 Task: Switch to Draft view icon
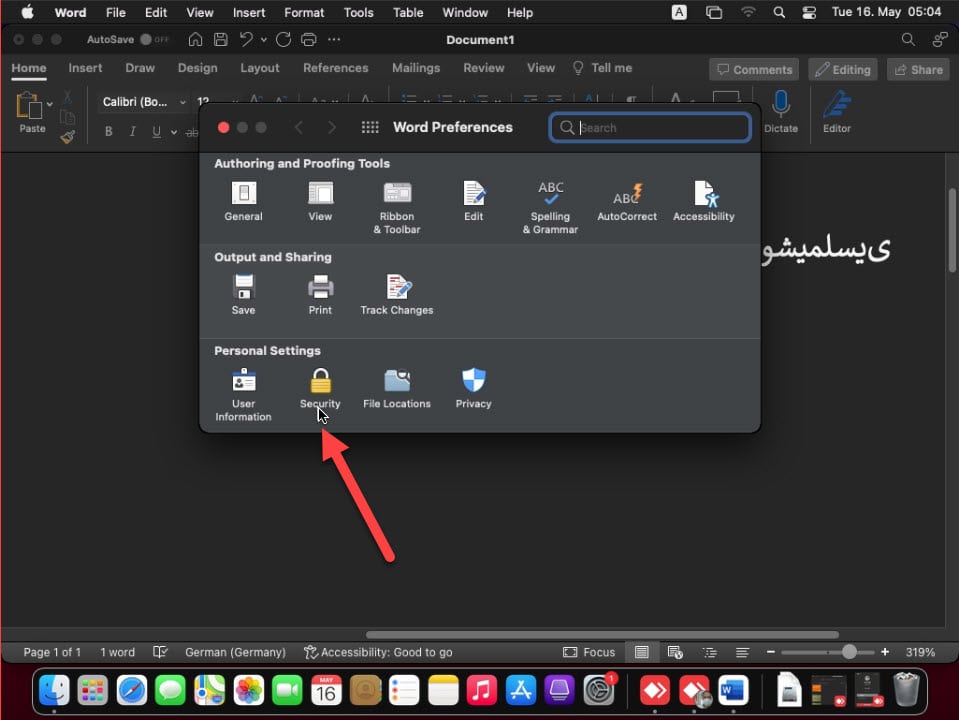pos(742,652)
